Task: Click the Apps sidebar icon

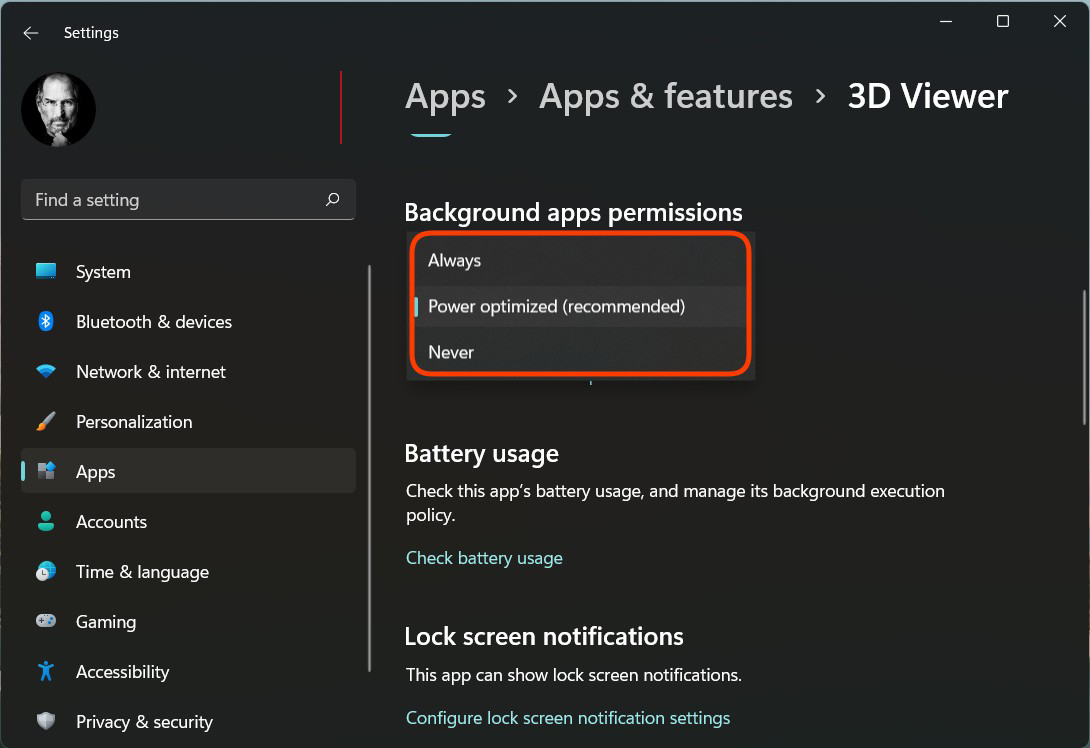Action: point(46,471)
